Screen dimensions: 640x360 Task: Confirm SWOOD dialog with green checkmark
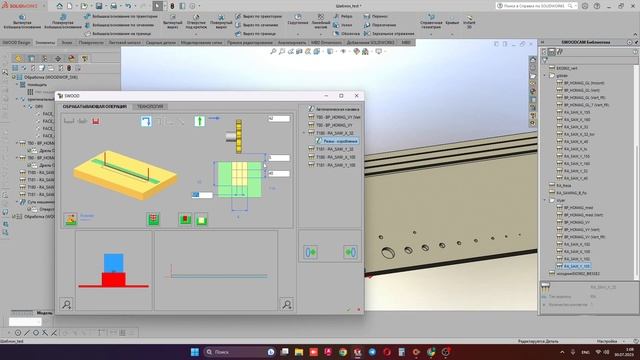348,310
